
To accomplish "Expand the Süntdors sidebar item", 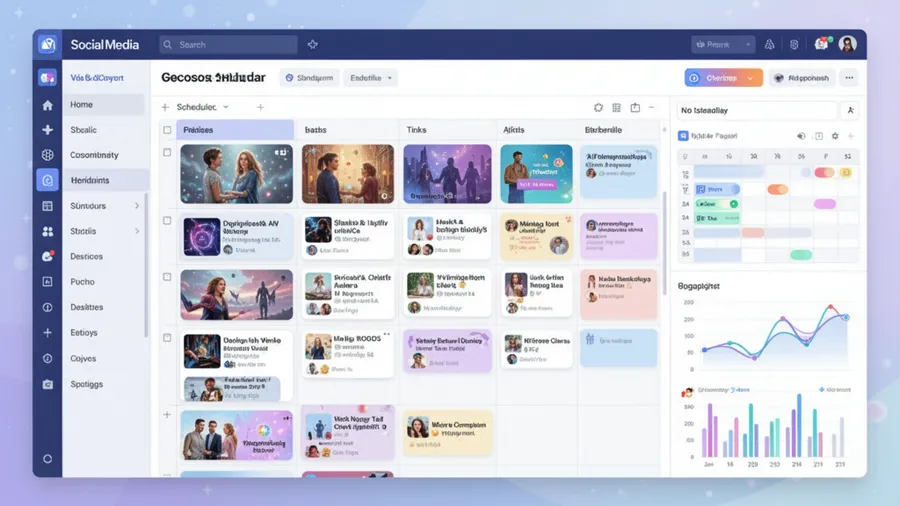I will [x=137, y=206].
